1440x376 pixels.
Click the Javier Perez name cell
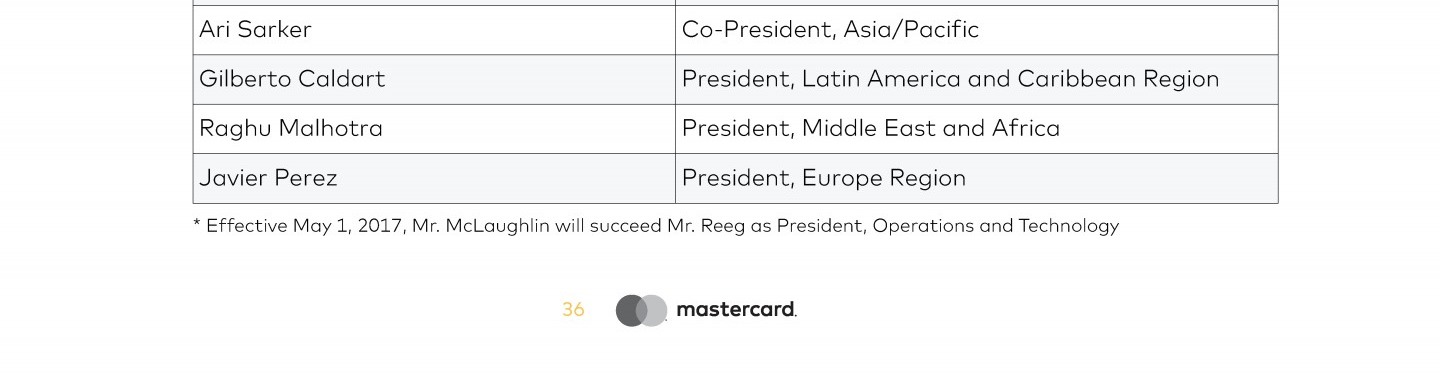(x=434, y=178)
